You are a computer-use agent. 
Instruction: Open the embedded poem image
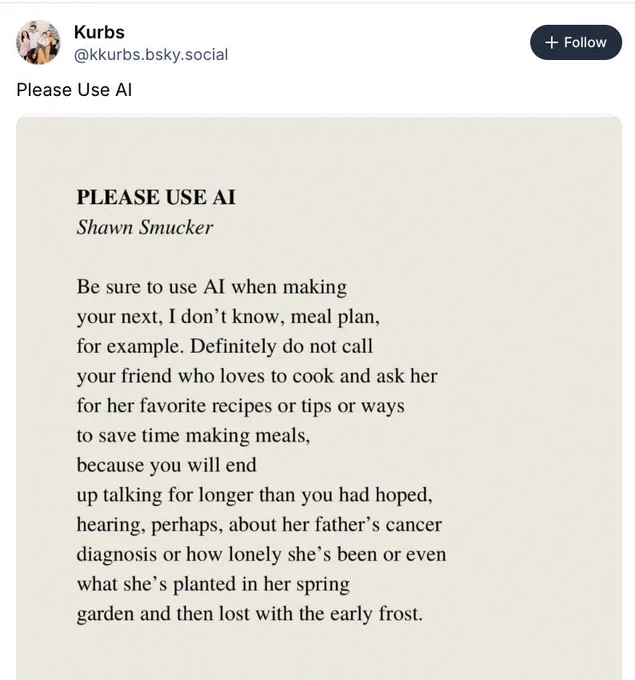(319, 398)
